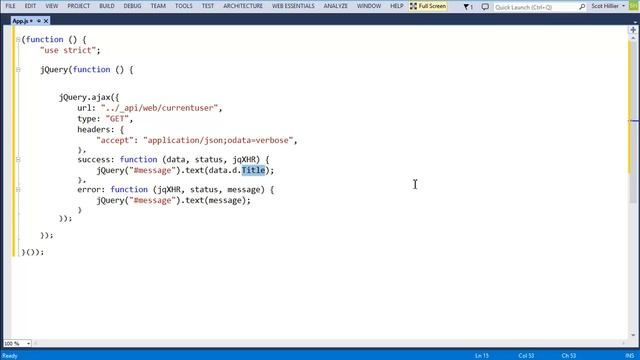Open the WEB ESSENTIALS menu
This screenshot has height=360, width=640.
pos(293,6)
